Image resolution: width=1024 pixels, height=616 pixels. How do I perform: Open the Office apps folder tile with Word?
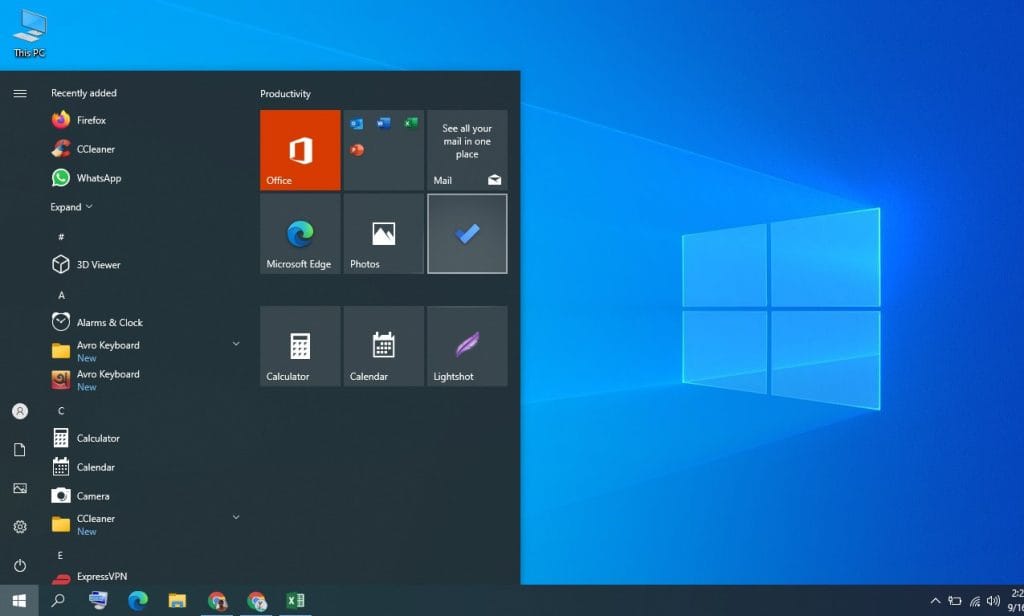click(384, 150)
